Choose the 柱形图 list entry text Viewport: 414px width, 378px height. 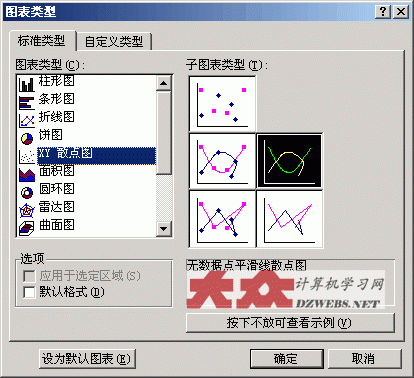point(56,81)
